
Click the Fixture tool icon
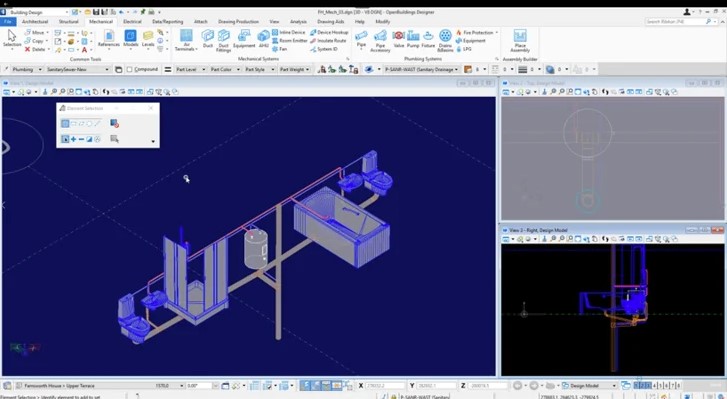click(428, 38)
